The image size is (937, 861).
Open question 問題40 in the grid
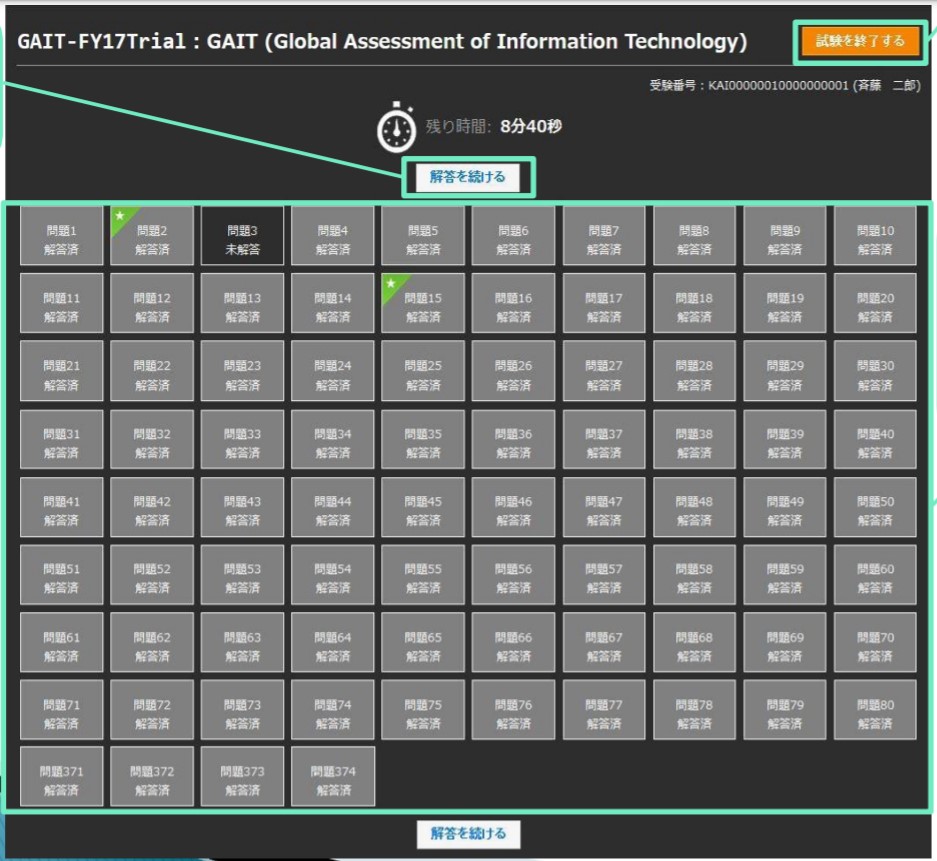[875, 438]
